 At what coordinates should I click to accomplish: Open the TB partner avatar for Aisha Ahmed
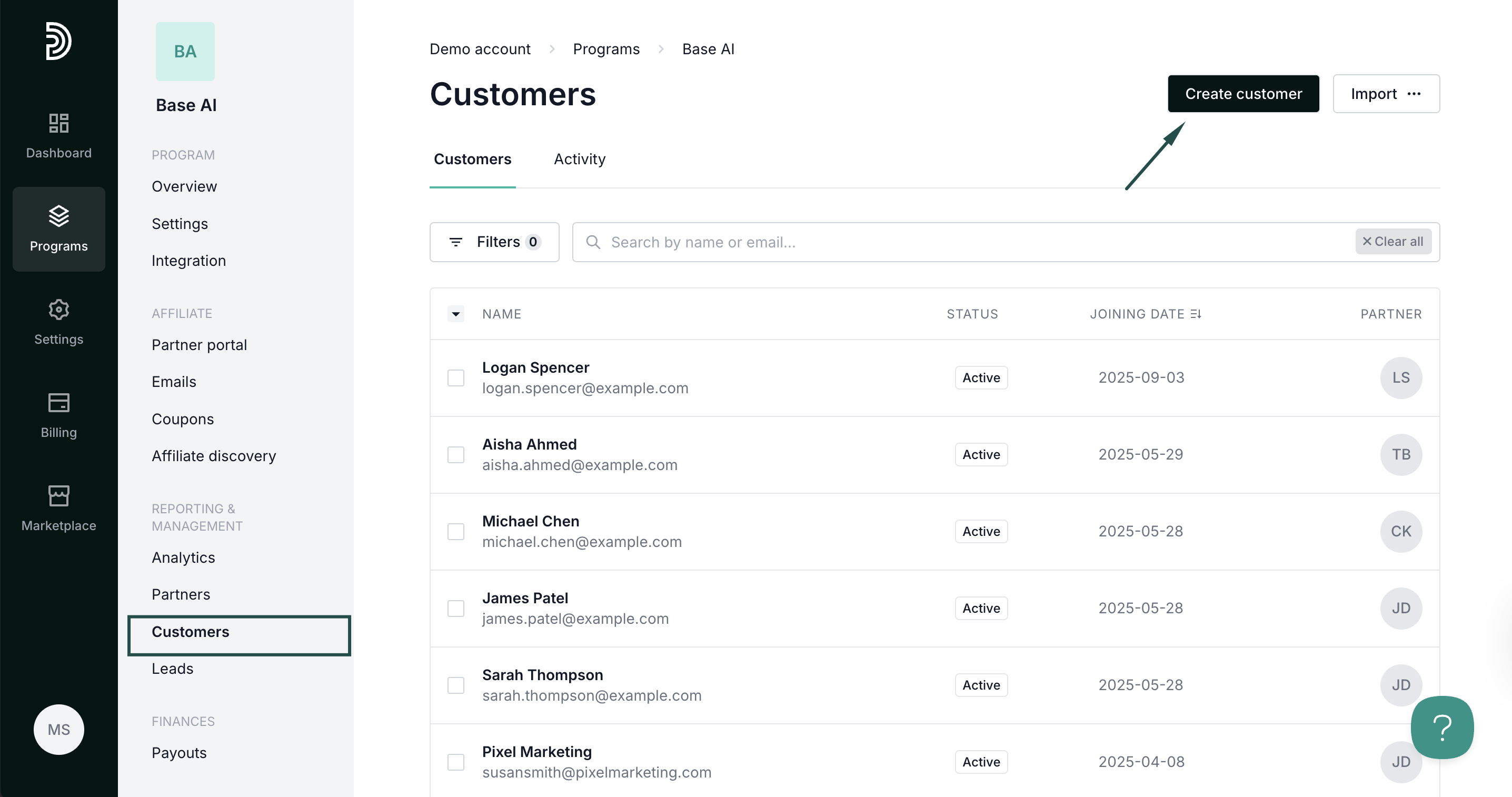[1401, 455]
